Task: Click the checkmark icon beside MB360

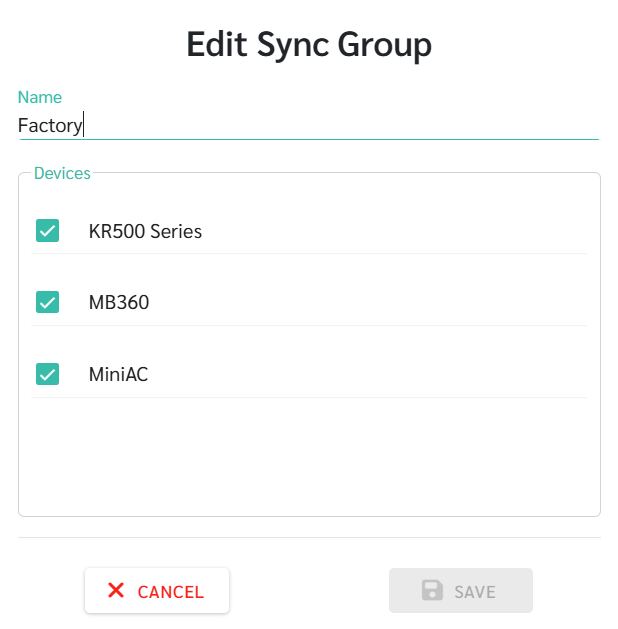Action: (47, 302)
